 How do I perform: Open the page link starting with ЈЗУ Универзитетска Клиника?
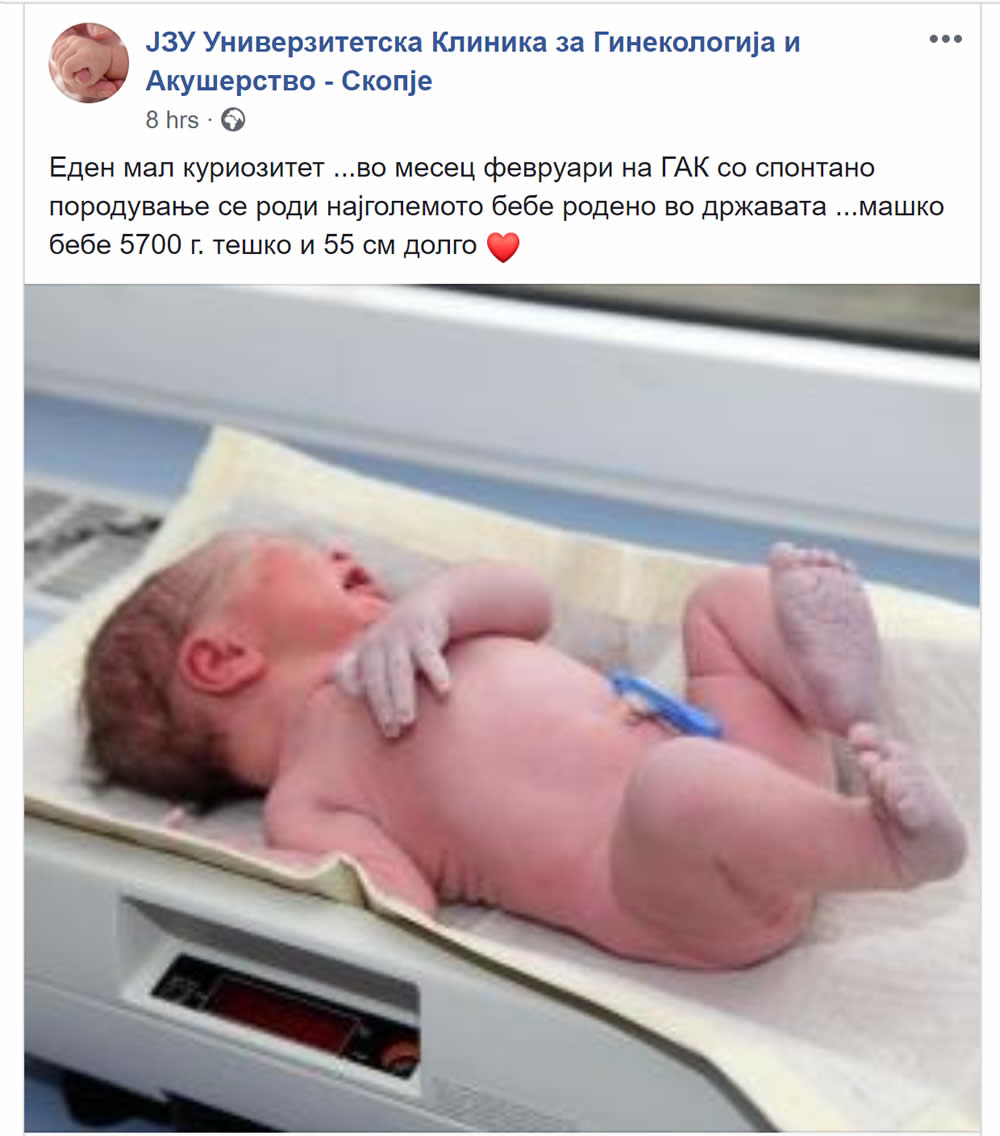[x=472, y=61]
